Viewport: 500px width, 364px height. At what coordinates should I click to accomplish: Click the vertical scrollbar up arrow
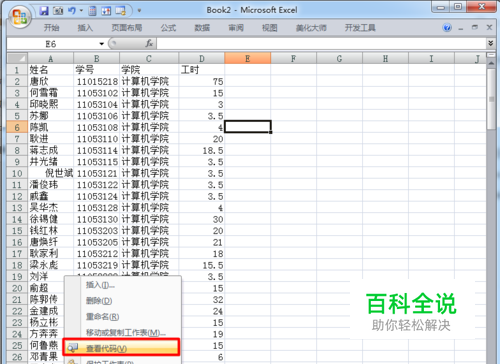point(491,63)
